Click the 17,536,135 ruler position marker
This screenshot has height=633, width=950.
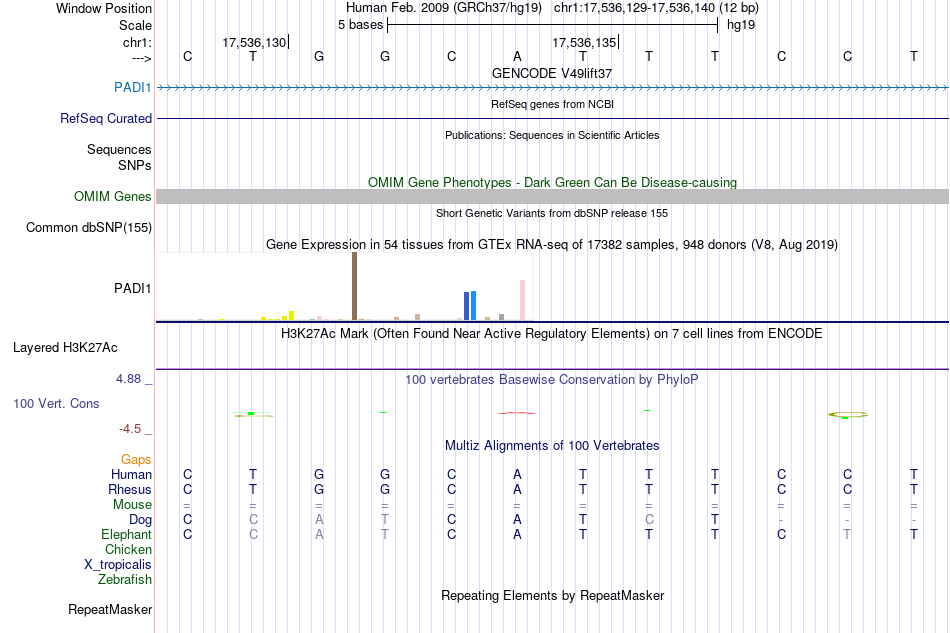(585, 42)
